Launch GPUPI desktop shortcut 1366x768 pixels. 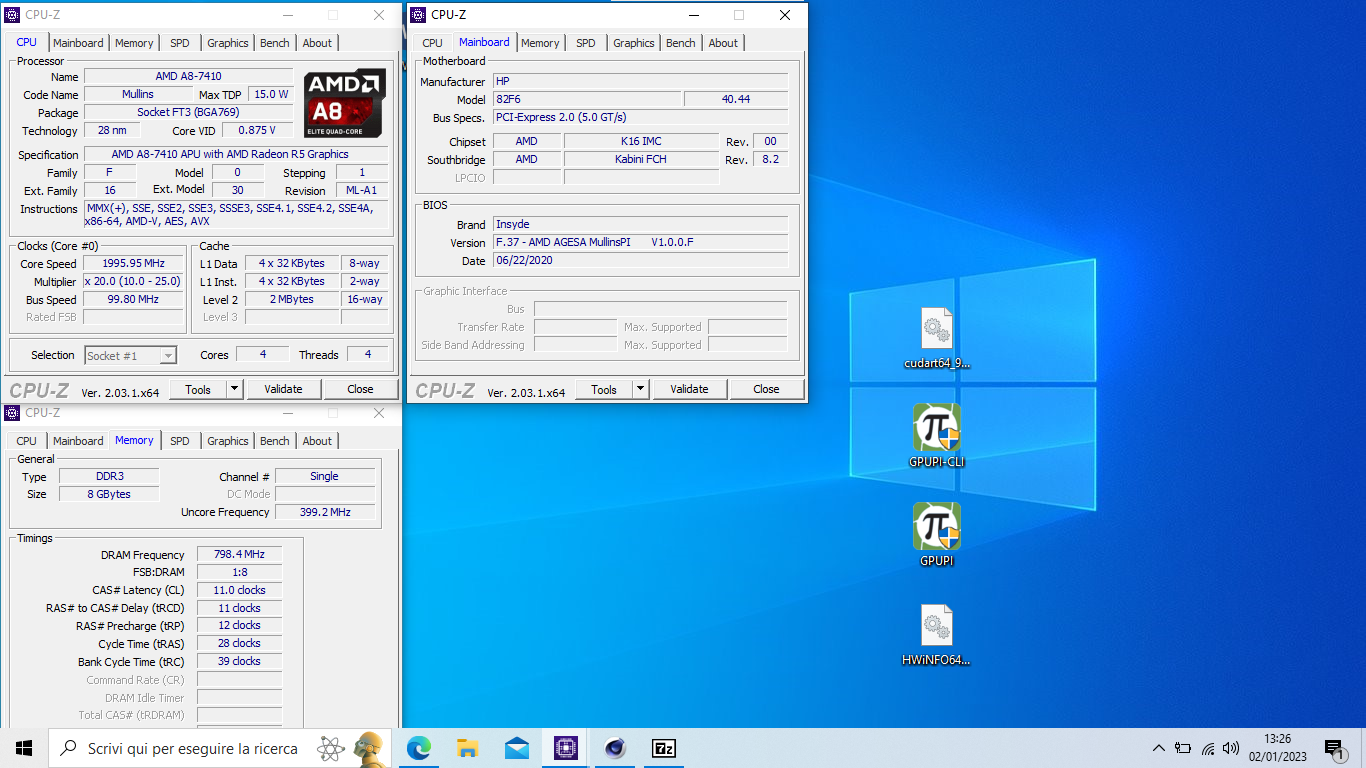tap(937, 535)
